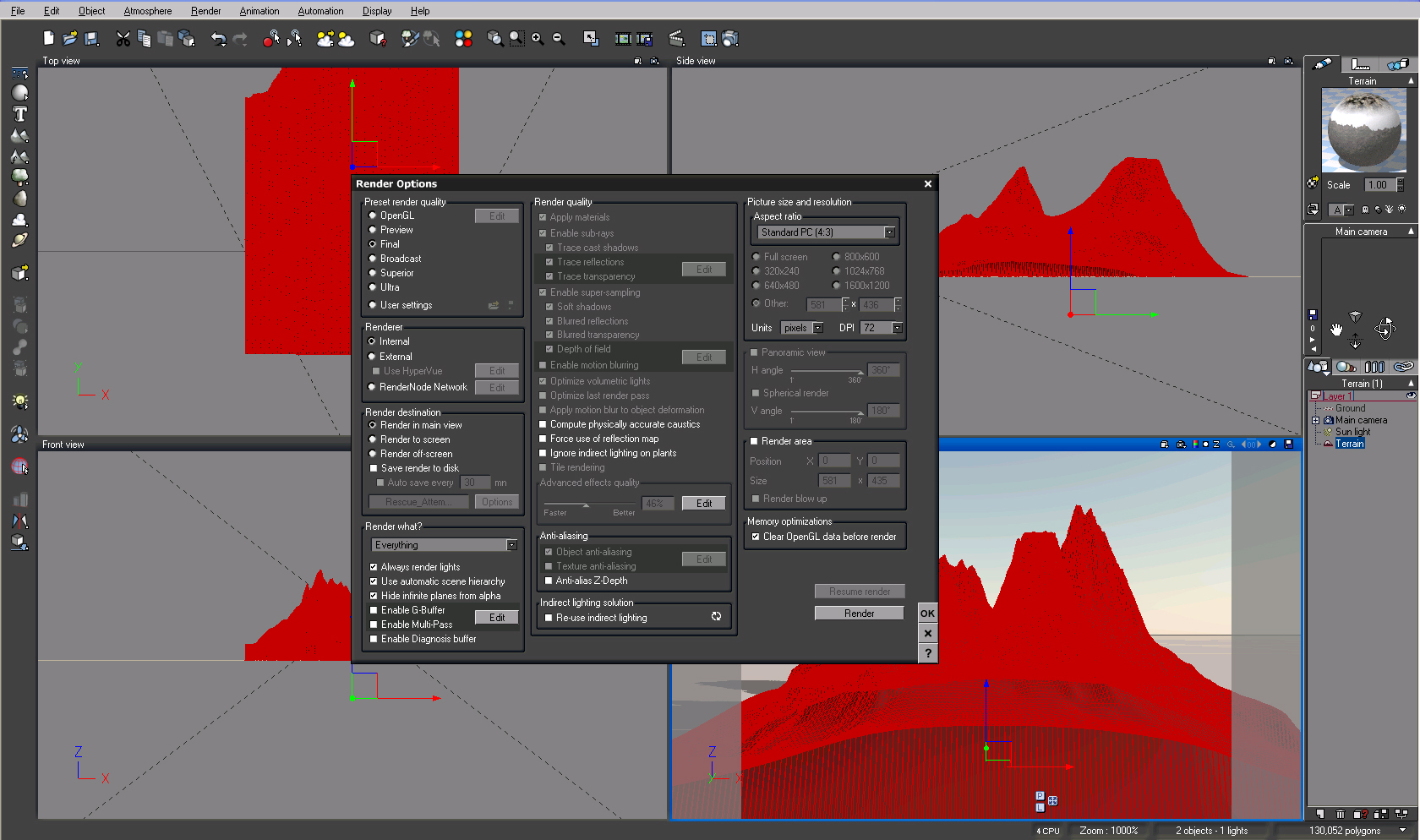Select the camera rotate tool

[1384, 328]
